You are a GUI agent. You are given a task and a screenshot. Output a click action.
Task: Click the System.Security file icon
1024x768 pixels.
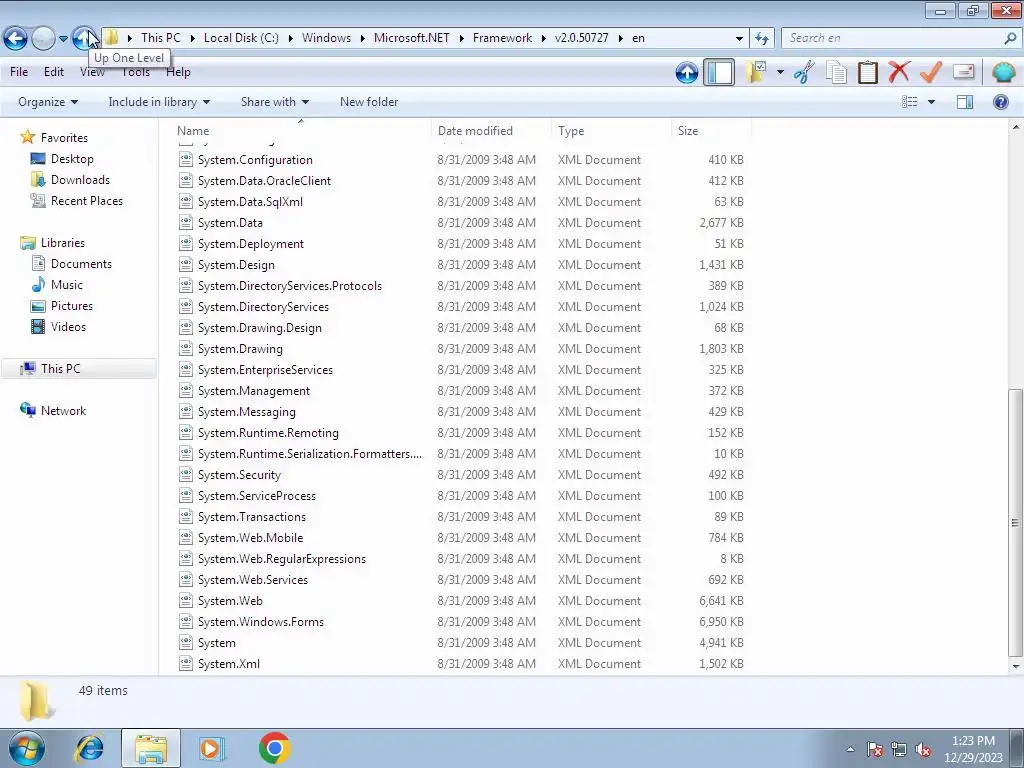[x=186, y=475]
